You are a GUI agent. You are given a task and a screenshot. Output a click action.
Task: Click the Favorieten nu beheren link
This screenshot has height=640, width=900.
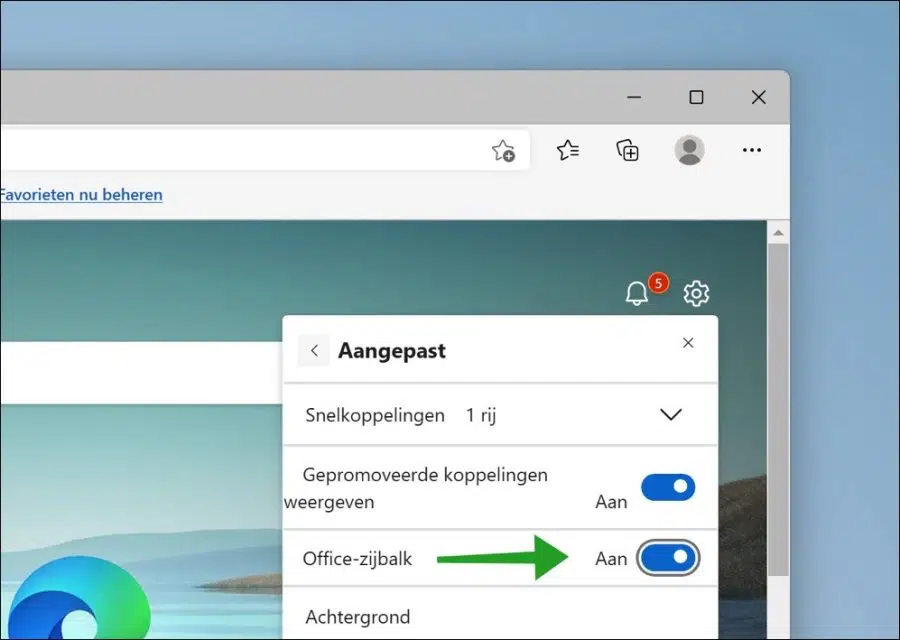81,195
